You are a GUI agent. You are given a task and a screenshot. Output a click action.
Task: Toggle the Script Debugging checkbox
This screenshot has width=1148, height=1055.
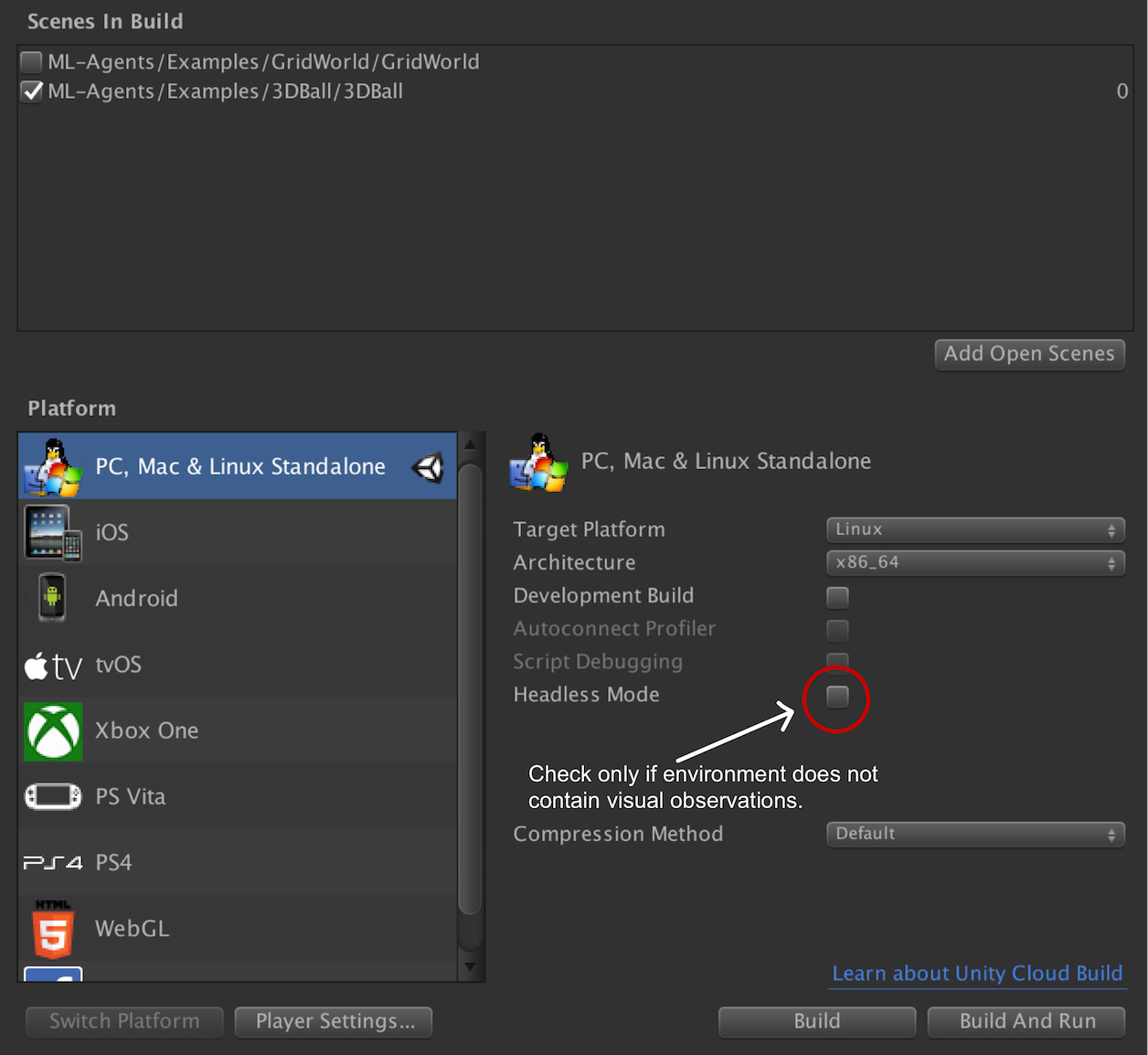click(837, 661)
